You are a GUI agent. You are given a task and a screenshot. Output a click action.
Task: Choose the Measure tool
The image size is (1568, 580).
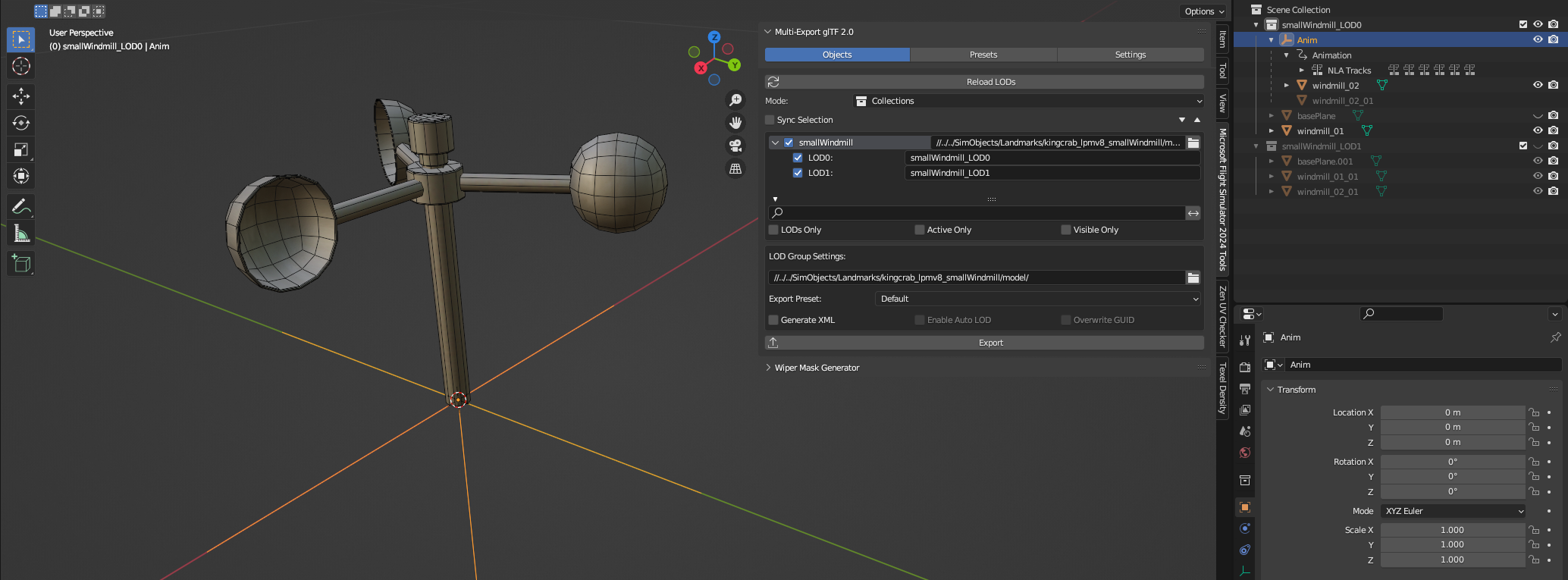click(21, 234)
